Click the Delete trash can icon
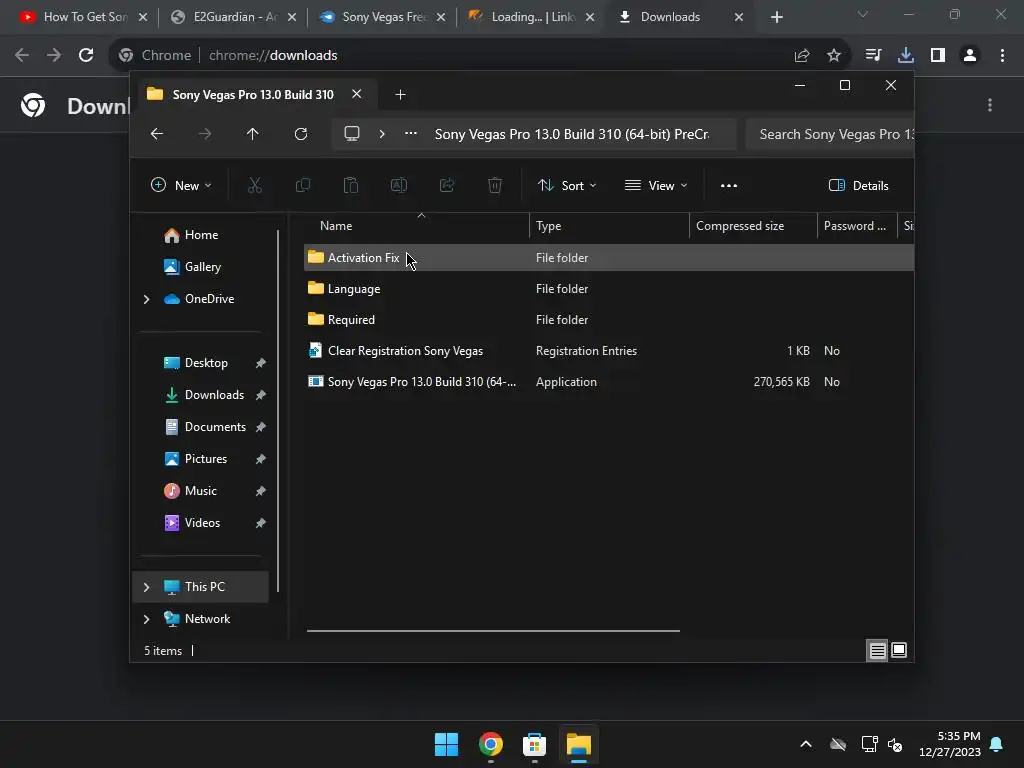Image resolution: width=1024 pixels, height=768 pixels. pos(495,185)
